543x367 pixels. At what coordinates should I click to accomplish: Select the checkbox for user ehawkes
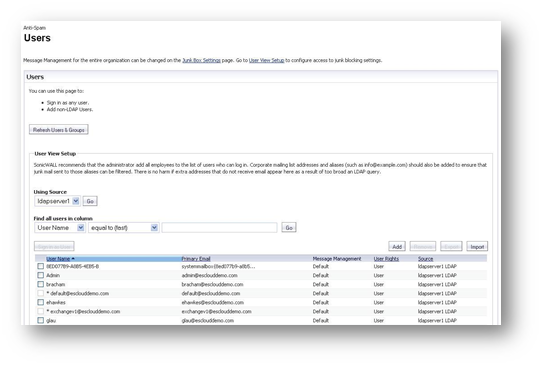pos(41,302)
